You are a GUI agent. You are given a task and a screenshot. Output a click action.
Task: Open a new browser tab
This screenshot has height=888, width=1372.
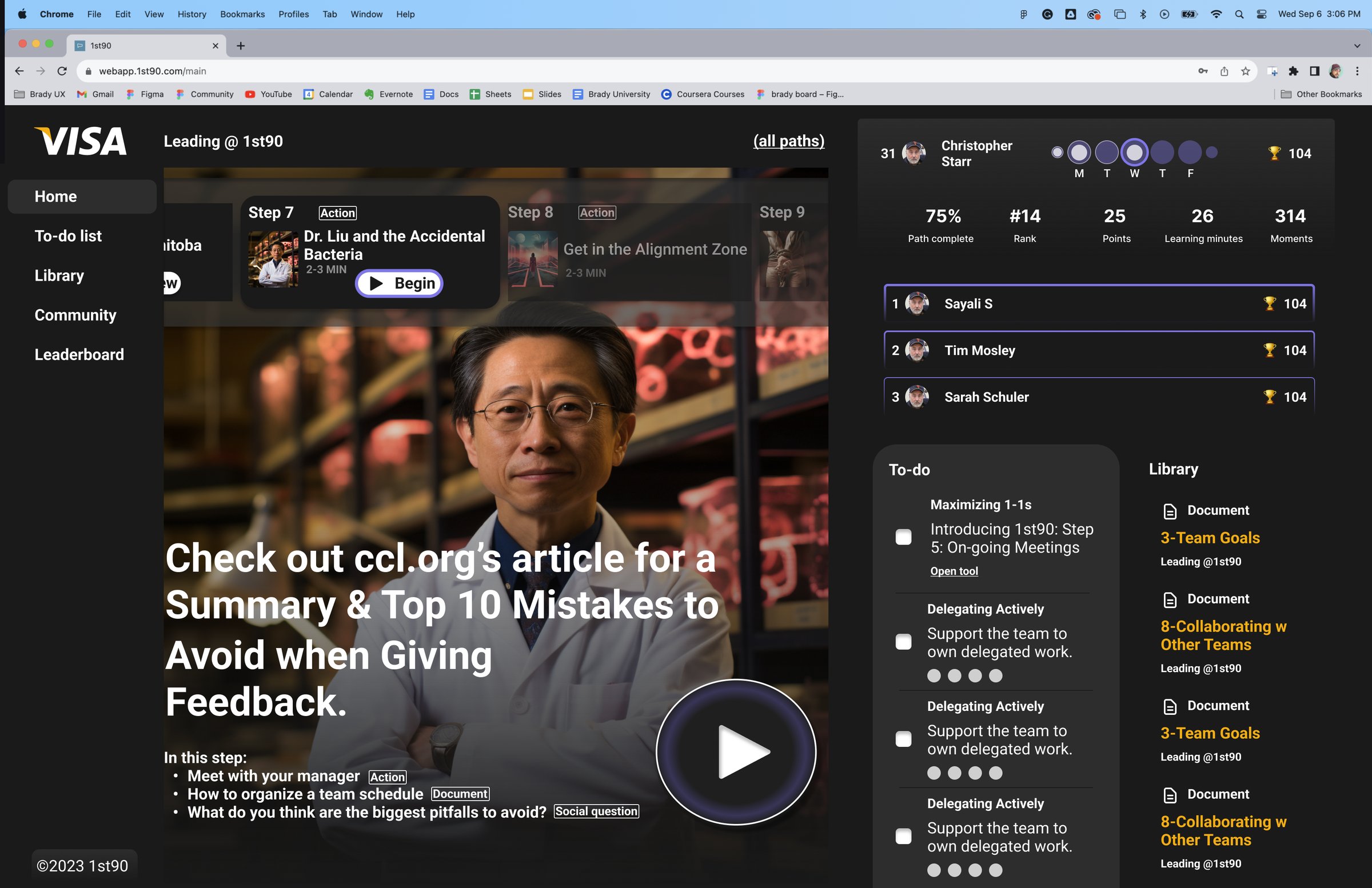click(241, 46)
